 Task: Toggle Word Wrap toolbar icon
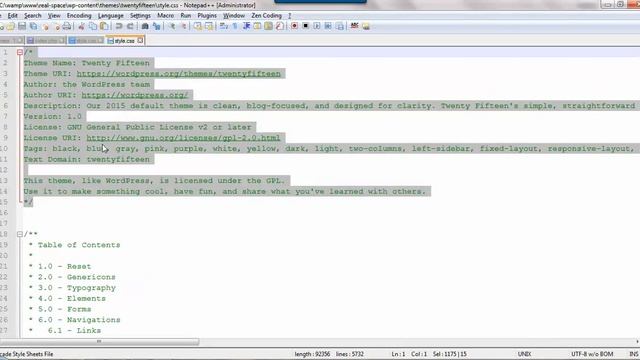[x=224, y=26]
